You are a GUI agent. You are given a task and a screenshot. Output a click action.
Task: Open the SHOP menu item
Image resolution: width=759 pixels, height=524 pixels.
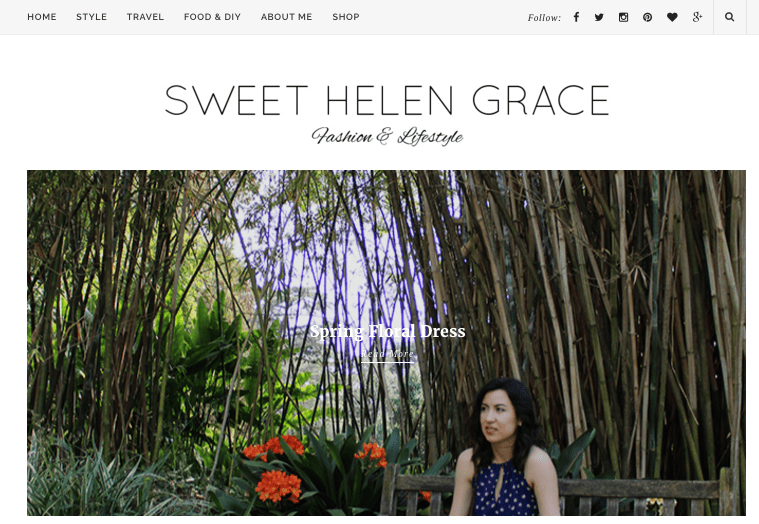[346, 17]
